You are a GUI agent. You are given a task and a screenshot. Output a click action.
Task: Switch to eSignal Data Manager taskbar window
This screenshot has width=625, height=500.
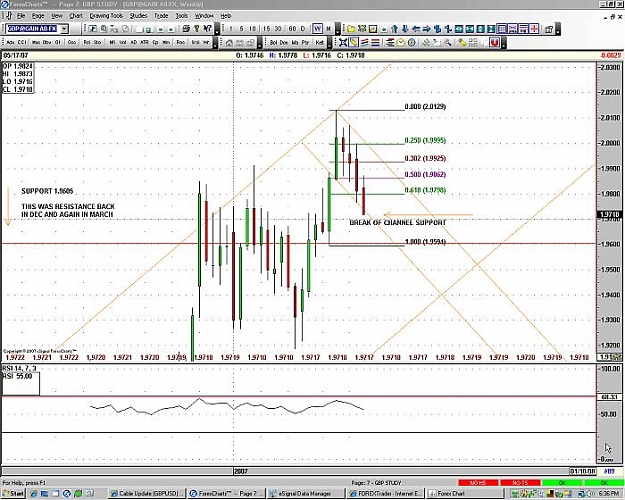pyautogui.click(x=306, y=494)
